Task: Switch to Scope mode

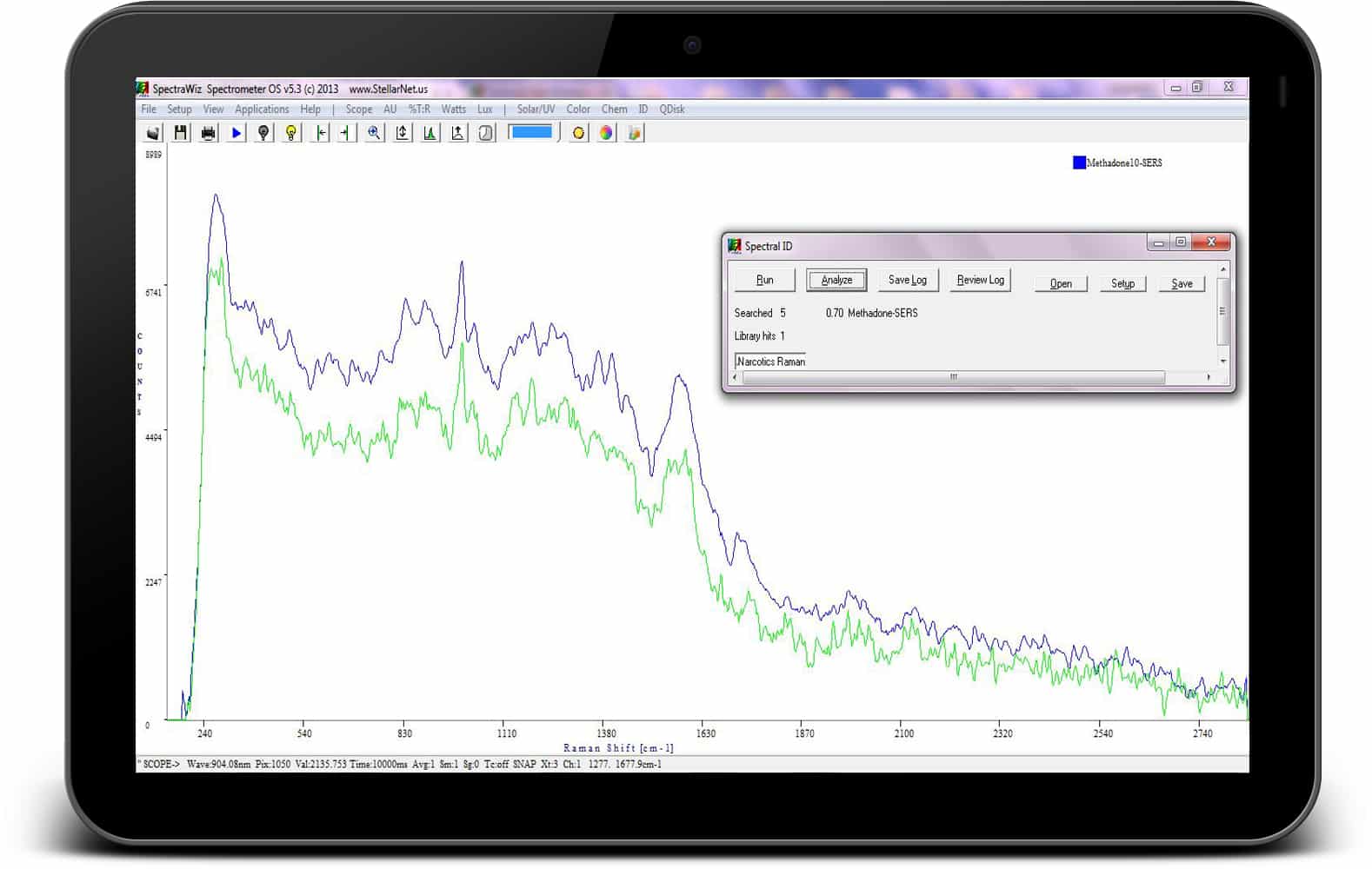Action: click(359, 109)
